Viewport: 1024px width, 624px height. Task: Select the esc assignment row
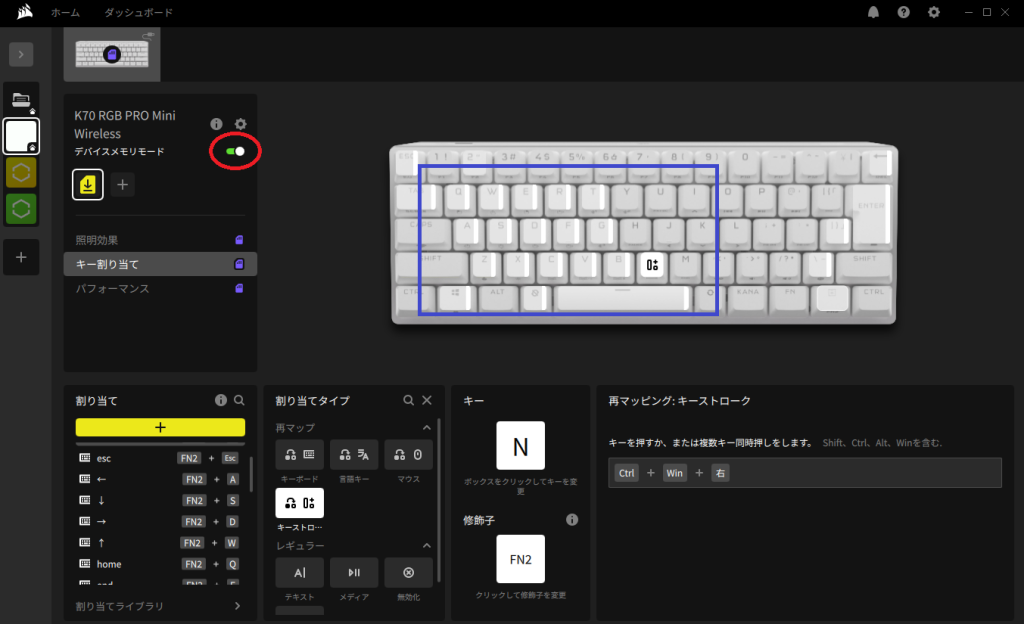pyautogui.click(x=159, y=458)
